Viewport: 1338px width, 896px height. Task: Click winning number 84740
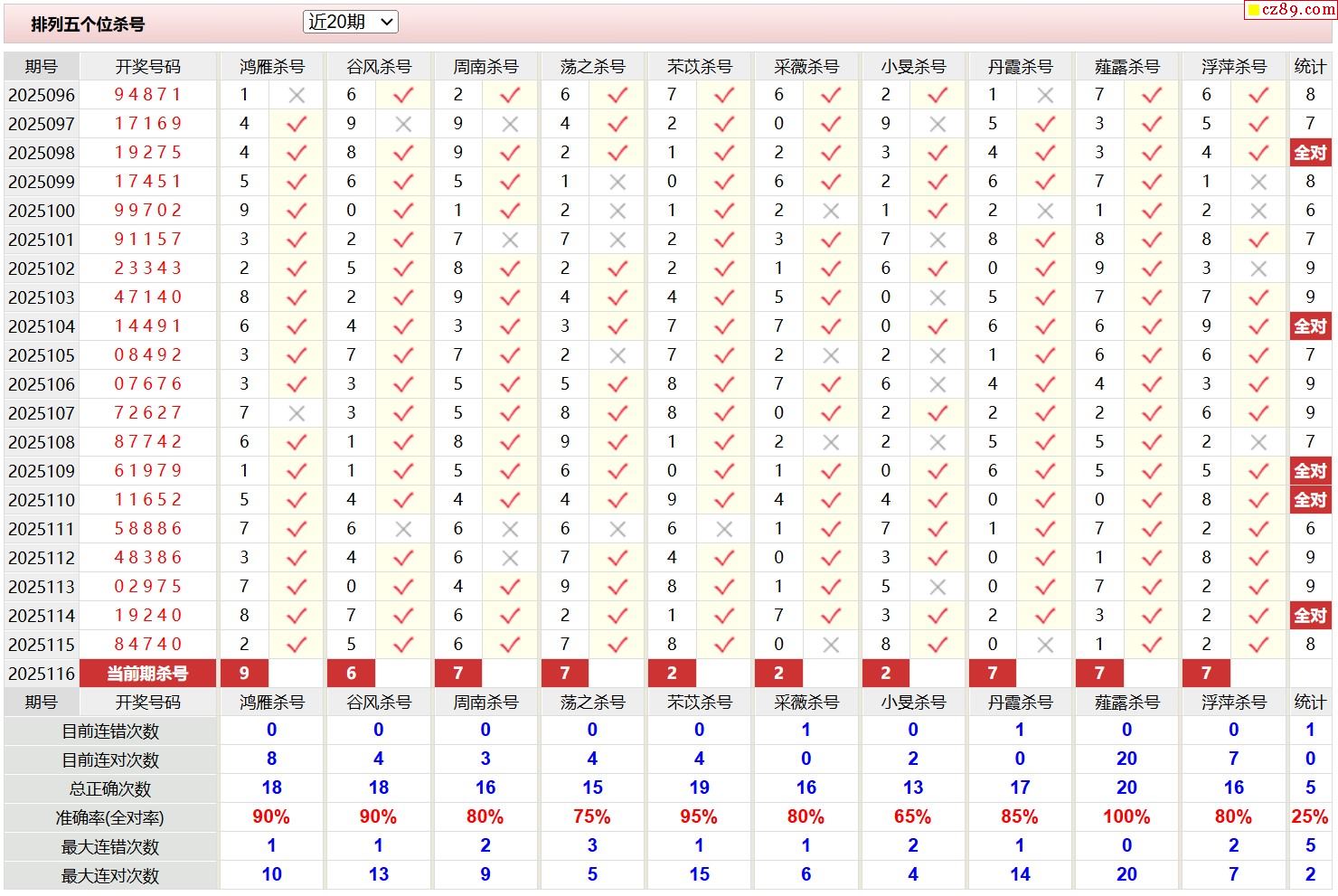coord(148,644)
